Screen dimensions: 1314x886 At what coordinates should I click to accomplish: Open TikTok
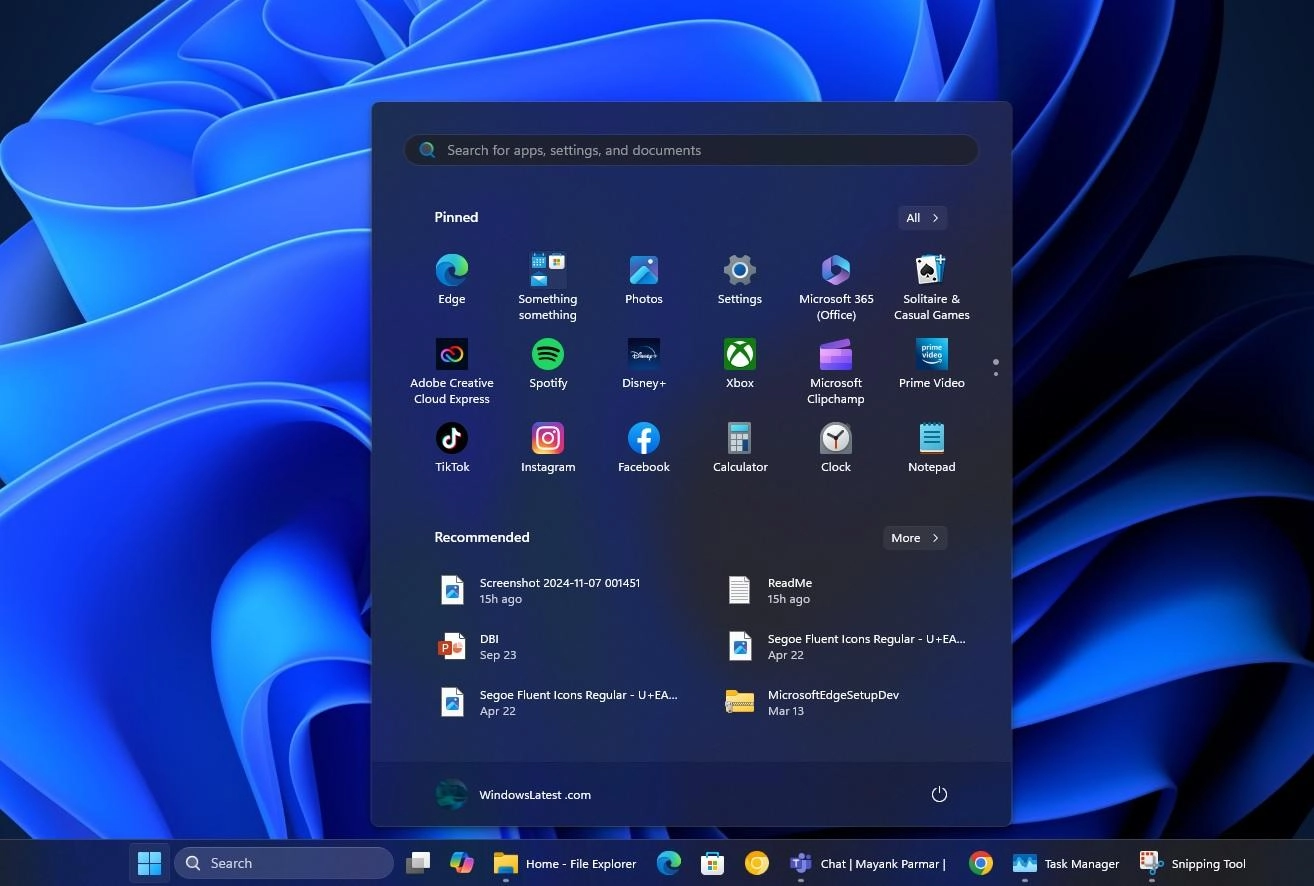451,447
